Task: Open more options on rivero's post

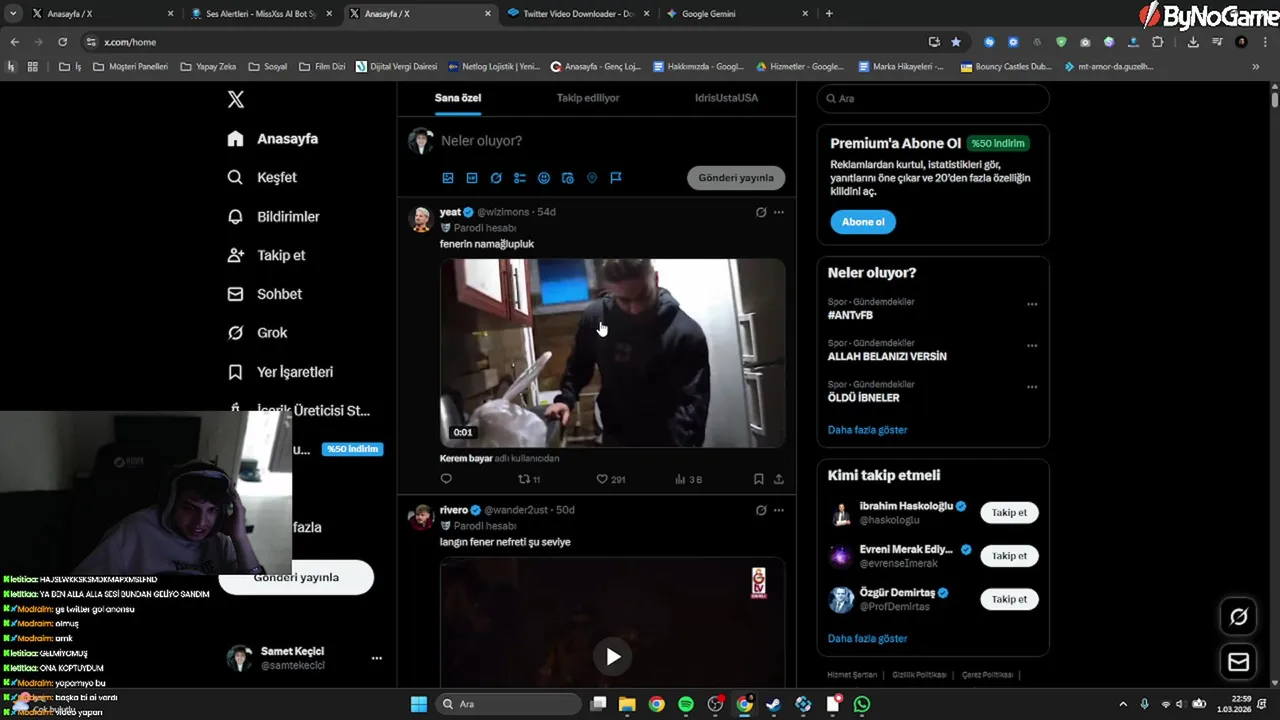Action: pyautogui.click(x=779, y=510)
